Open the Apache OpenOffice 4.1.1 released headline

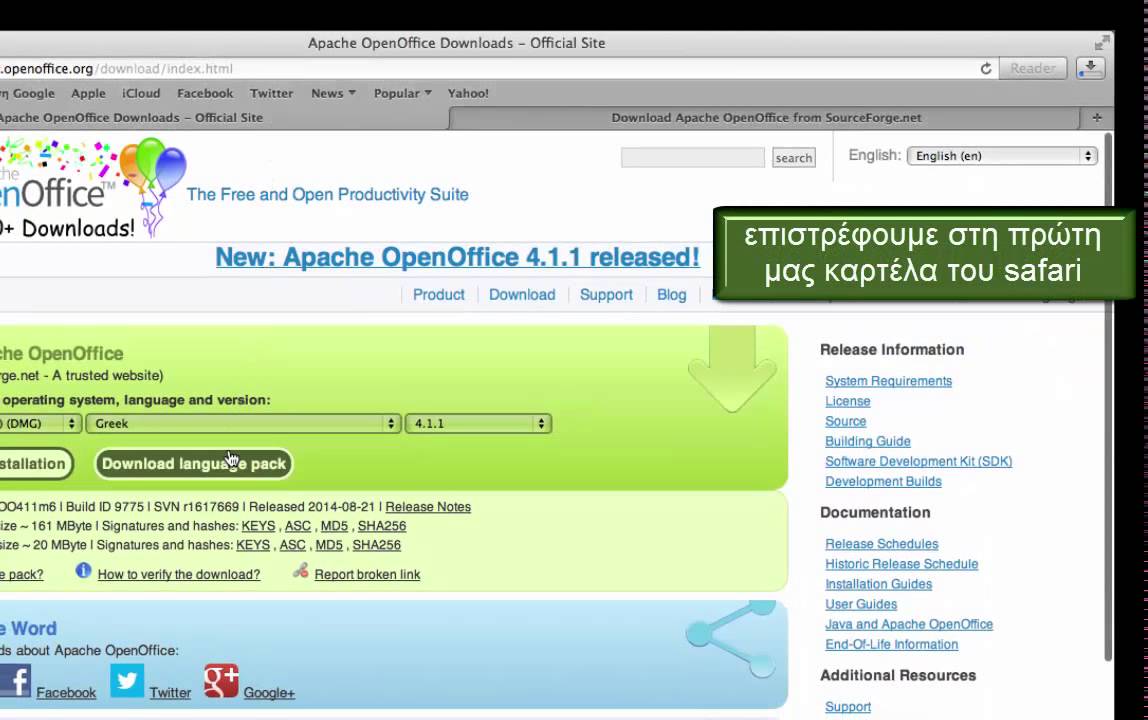(458, 257)
